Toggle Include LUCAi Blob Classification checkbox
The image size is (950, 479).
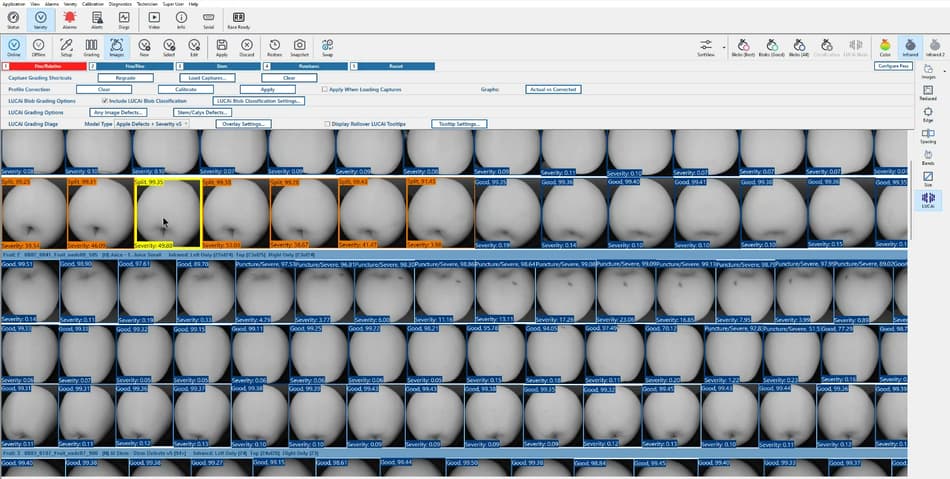(105, 101)
